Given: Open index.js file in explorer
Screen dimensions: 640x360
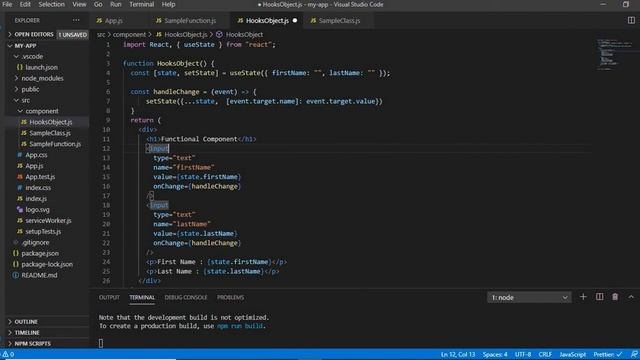Looking at the screenshot, I should coord(36,199).
